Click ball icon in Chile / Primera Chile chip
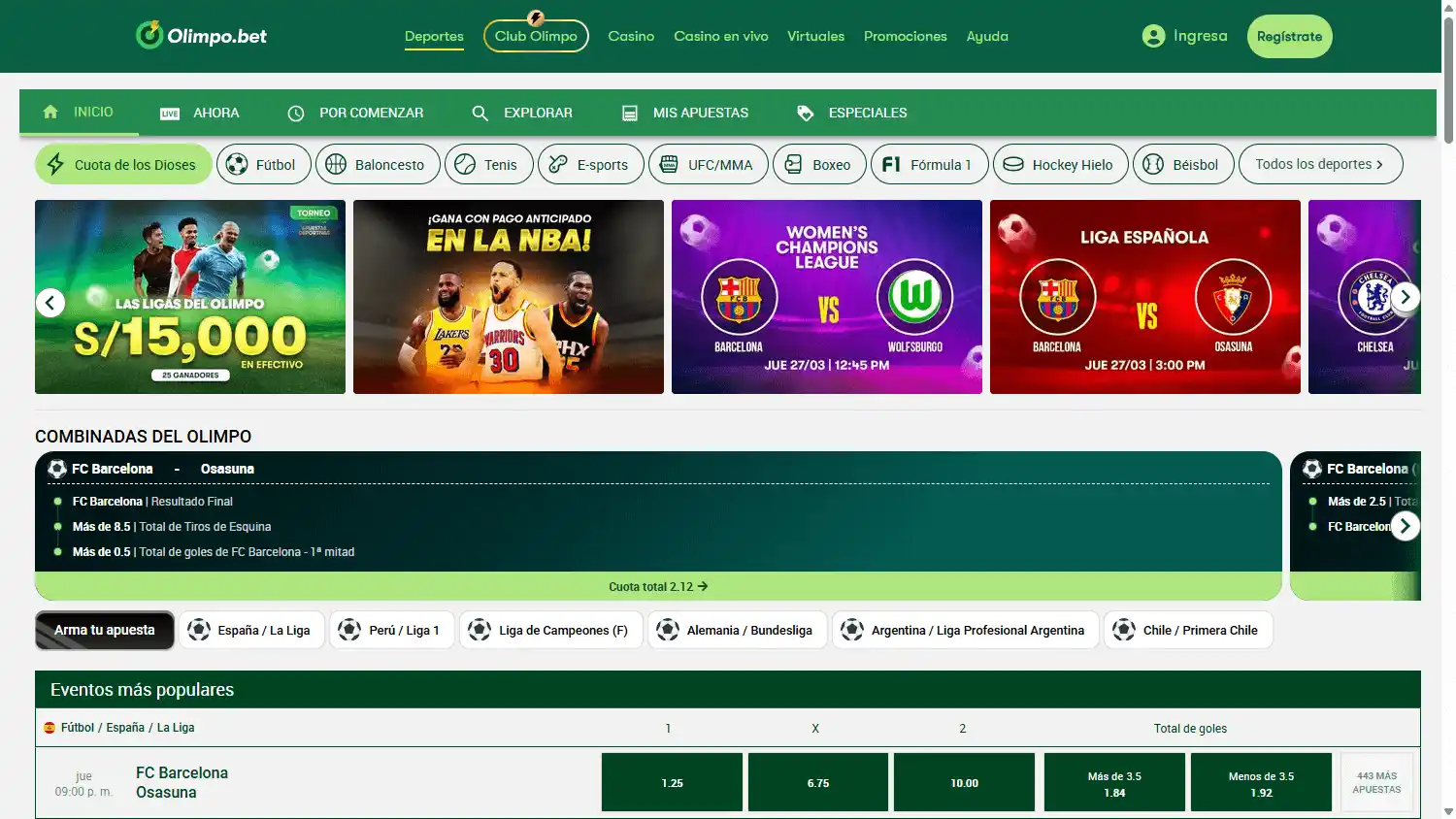 pyautogui.click(x=1124, y=630)
